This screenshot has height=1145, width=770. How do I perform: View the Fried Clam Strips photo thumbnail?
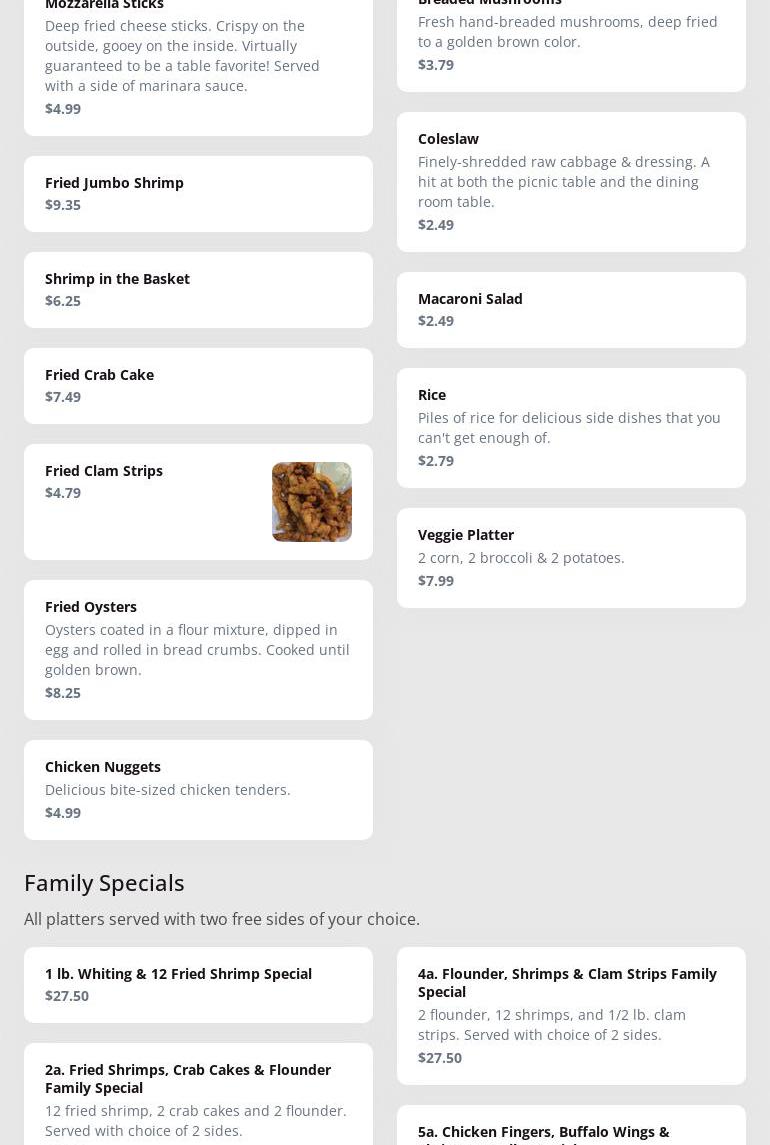pos(312,502)
